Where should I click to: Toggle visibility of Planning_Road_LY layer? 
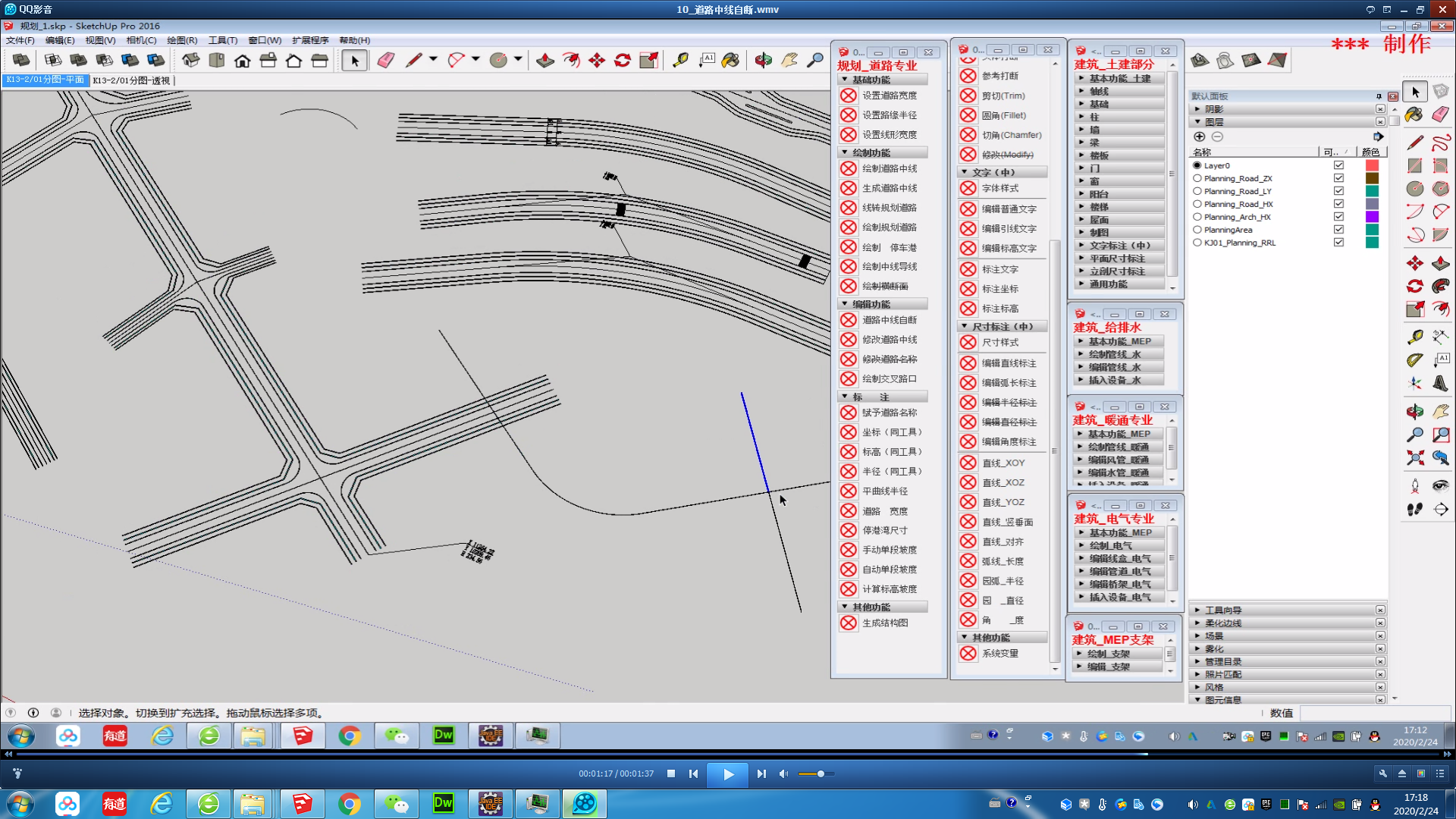[1338, 191]
